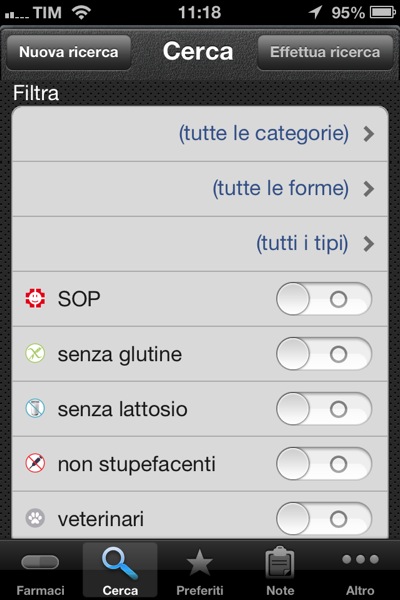Image resolution: width=400 pixels, height=600 pixels.
Task: Open the tutte le forme selector
Action: point(200,189)
